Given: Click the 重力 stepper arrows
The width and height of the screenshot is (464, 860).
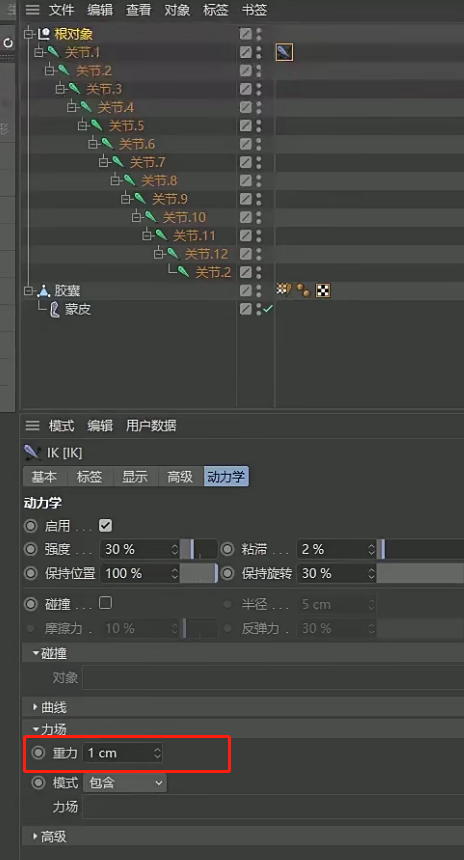Looking at the screenshot, I should click(157, 753).
